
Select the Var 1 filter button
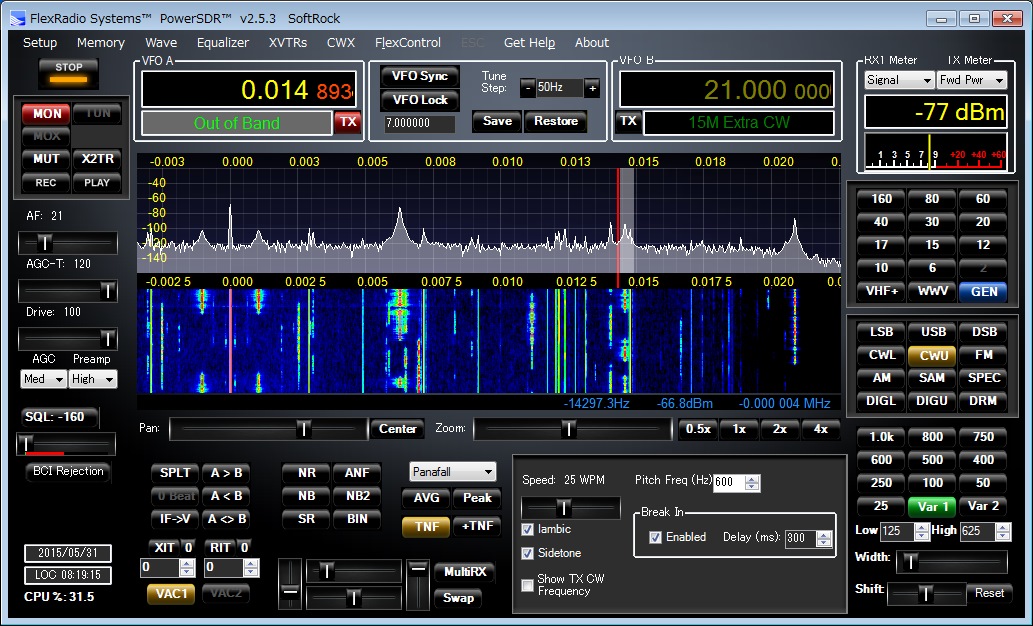tap(932, 507)
